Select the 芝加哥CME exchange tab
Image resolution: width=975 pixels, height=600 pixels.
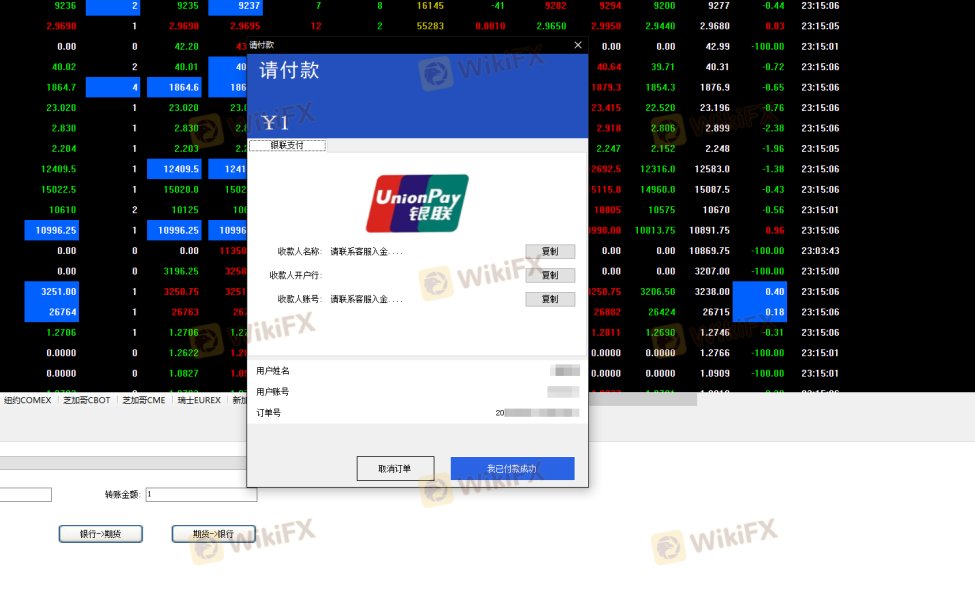click(x=144, y=400)
